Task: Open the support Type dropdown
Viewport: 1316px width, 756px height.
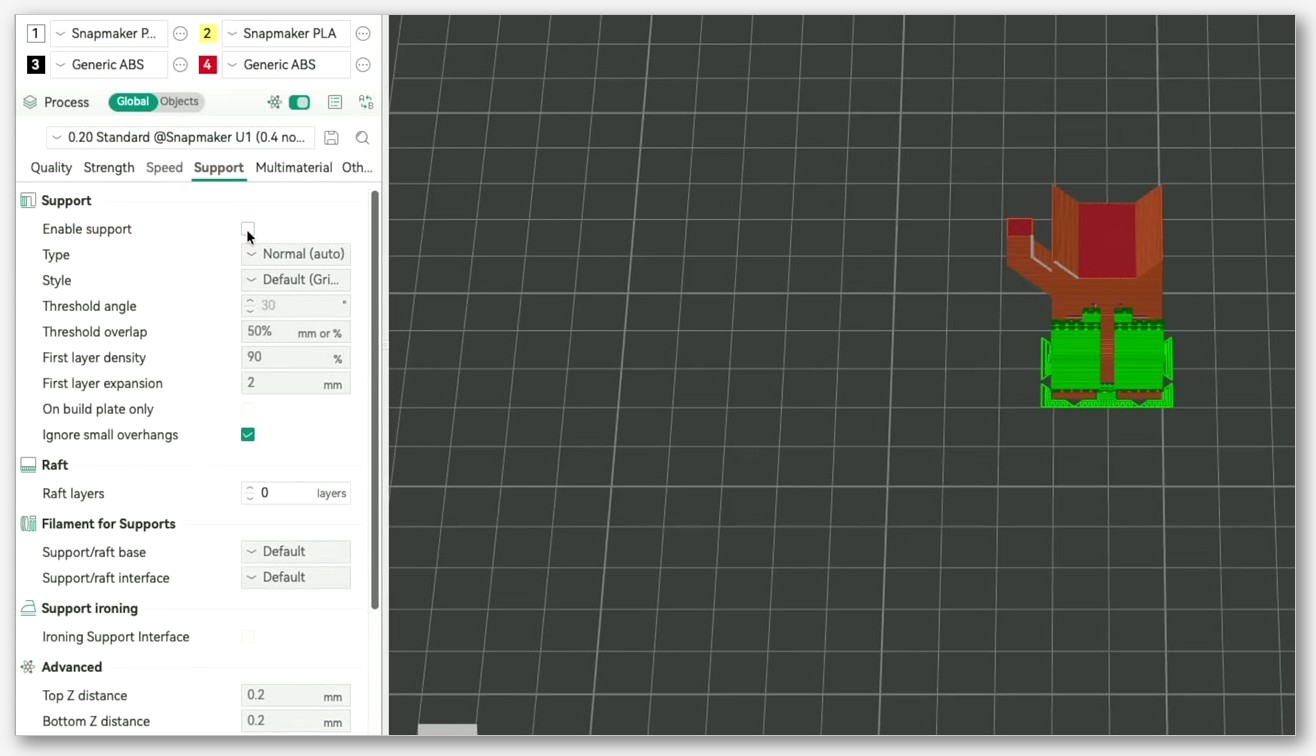Action: click(296, 254)
